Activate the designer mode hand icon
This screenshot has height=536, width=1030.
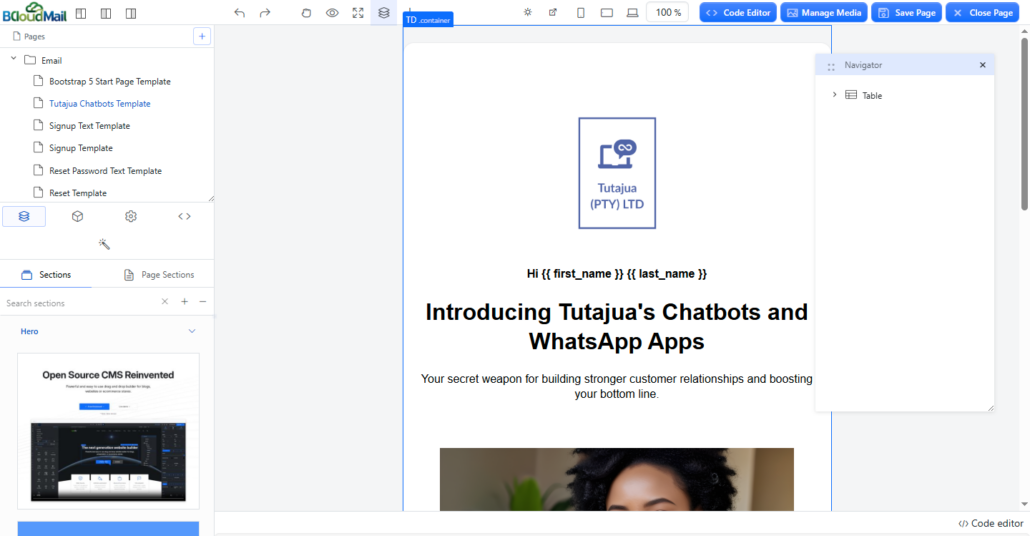306,12
